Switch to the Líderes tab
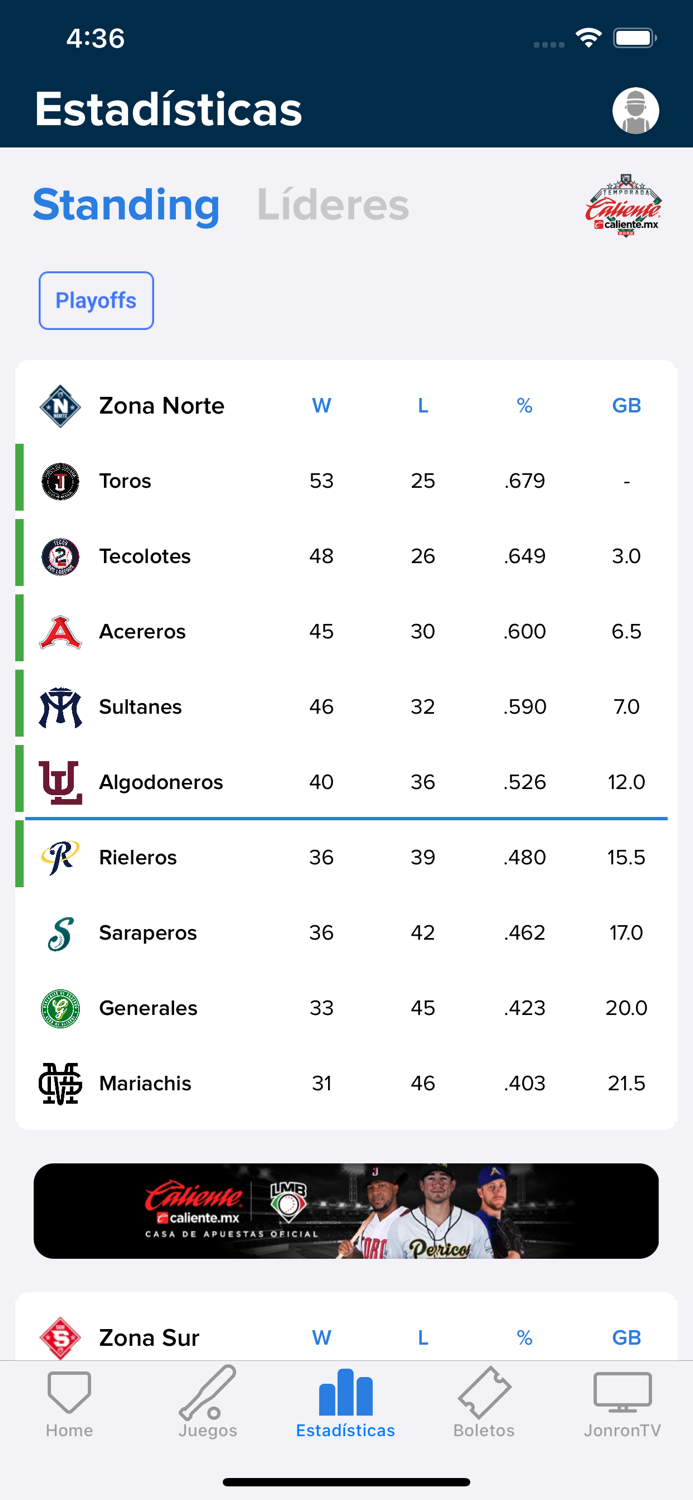The image size is (693, 1500). (x=333, y=205)
